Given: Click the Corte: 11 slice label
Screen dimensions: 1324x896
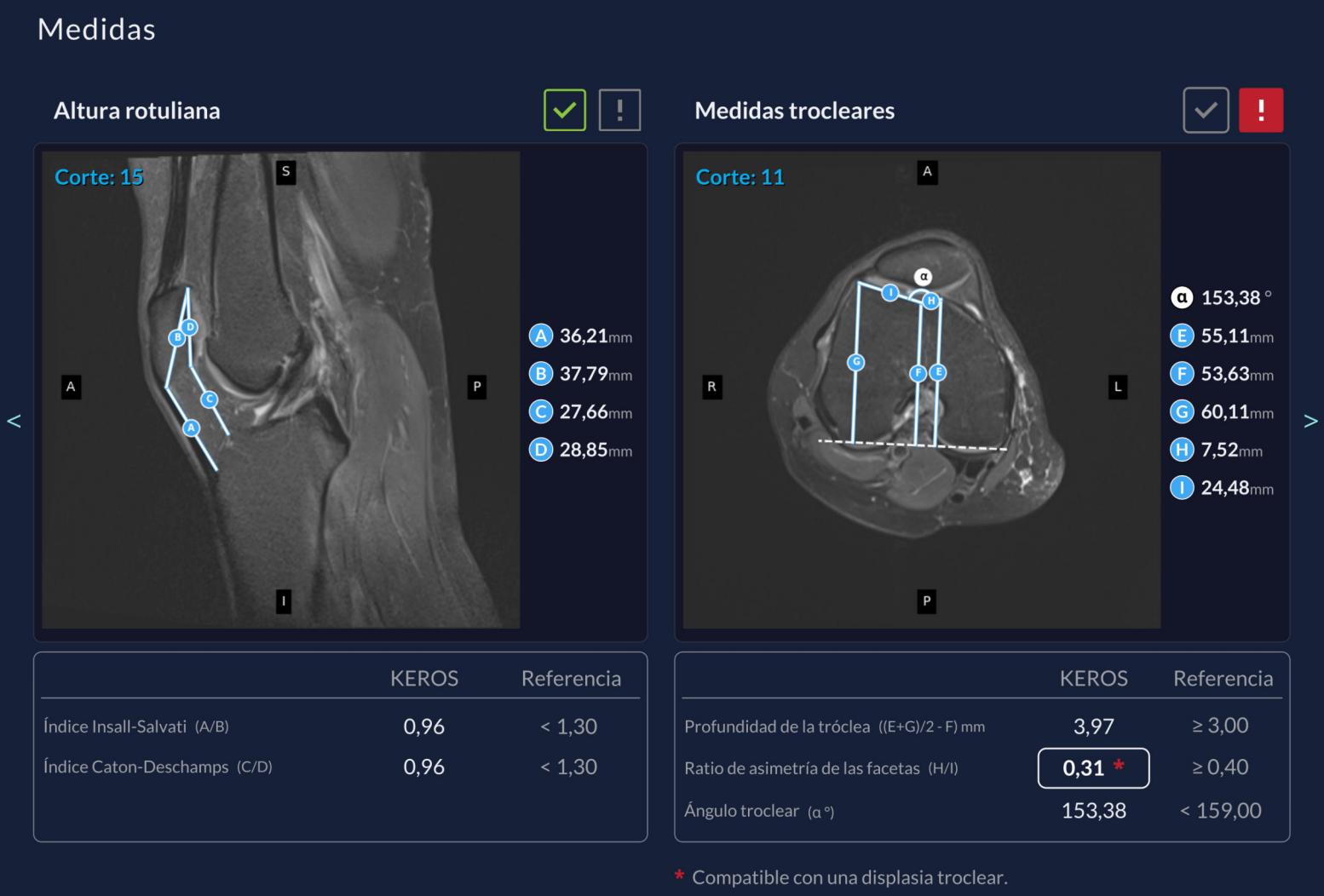Looking at the screenshot, I should point(740,177).
